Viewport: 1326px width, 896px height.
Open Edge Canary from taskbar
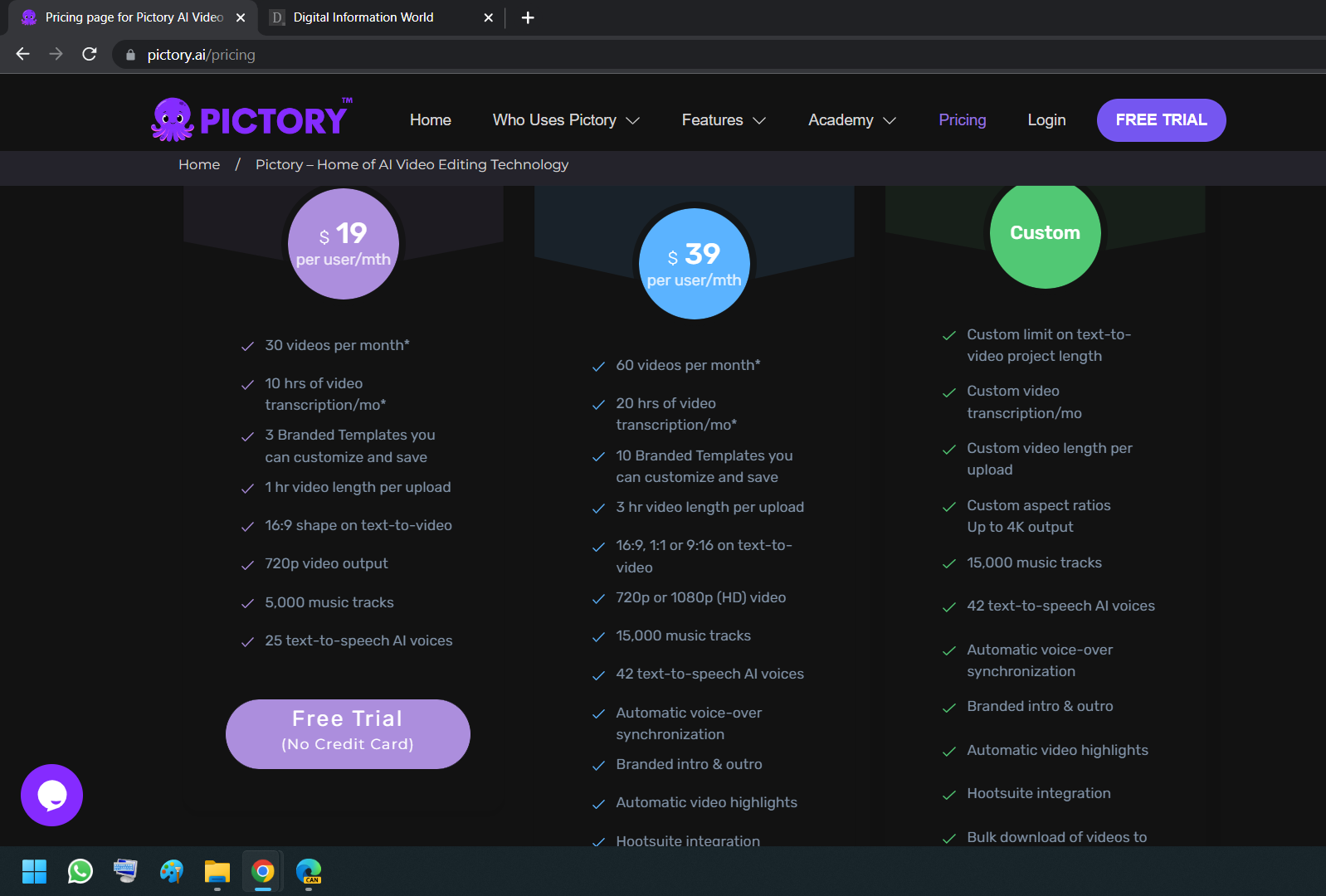point(309,871)
